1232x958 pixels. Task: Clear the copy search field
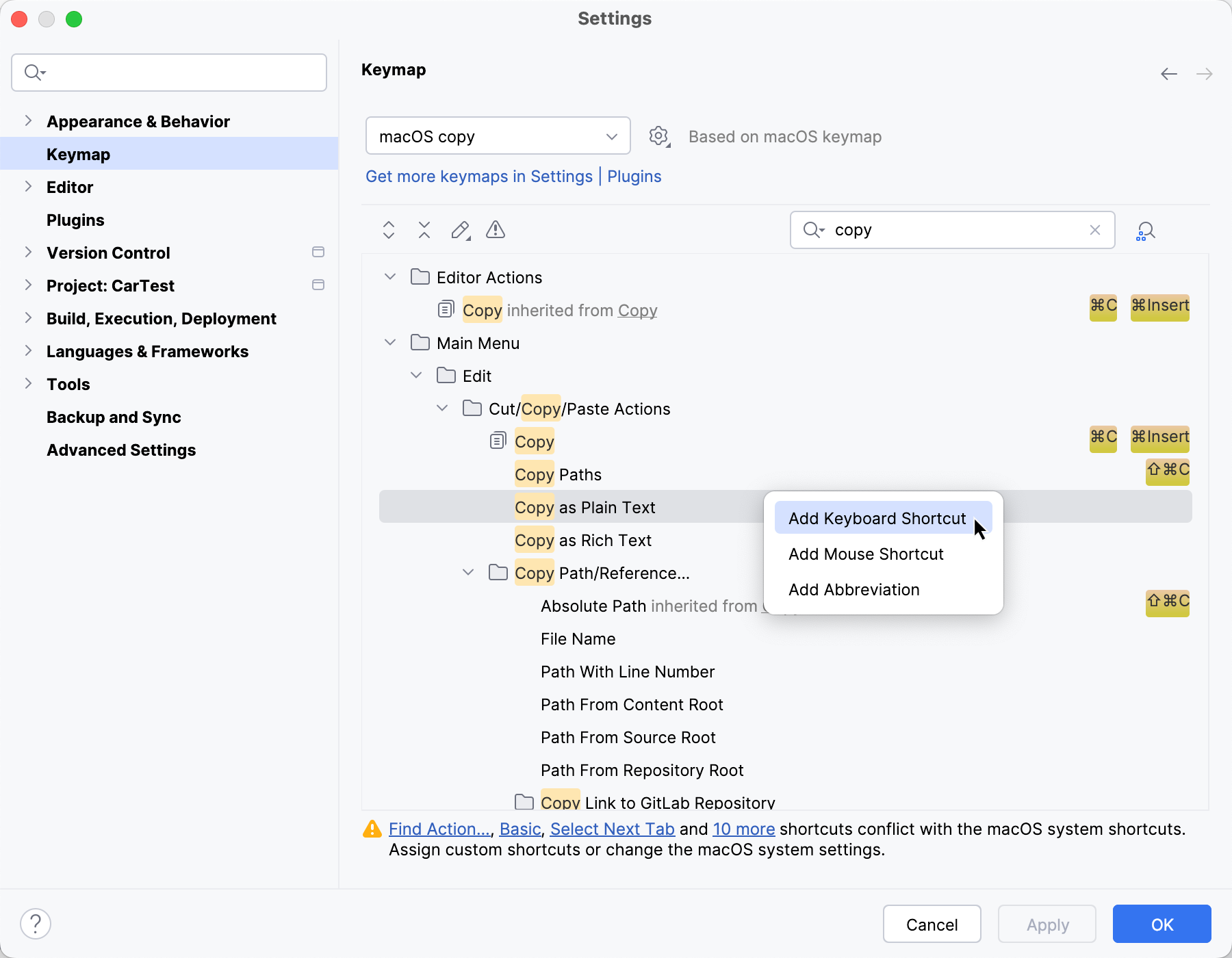coord(1094,230)
